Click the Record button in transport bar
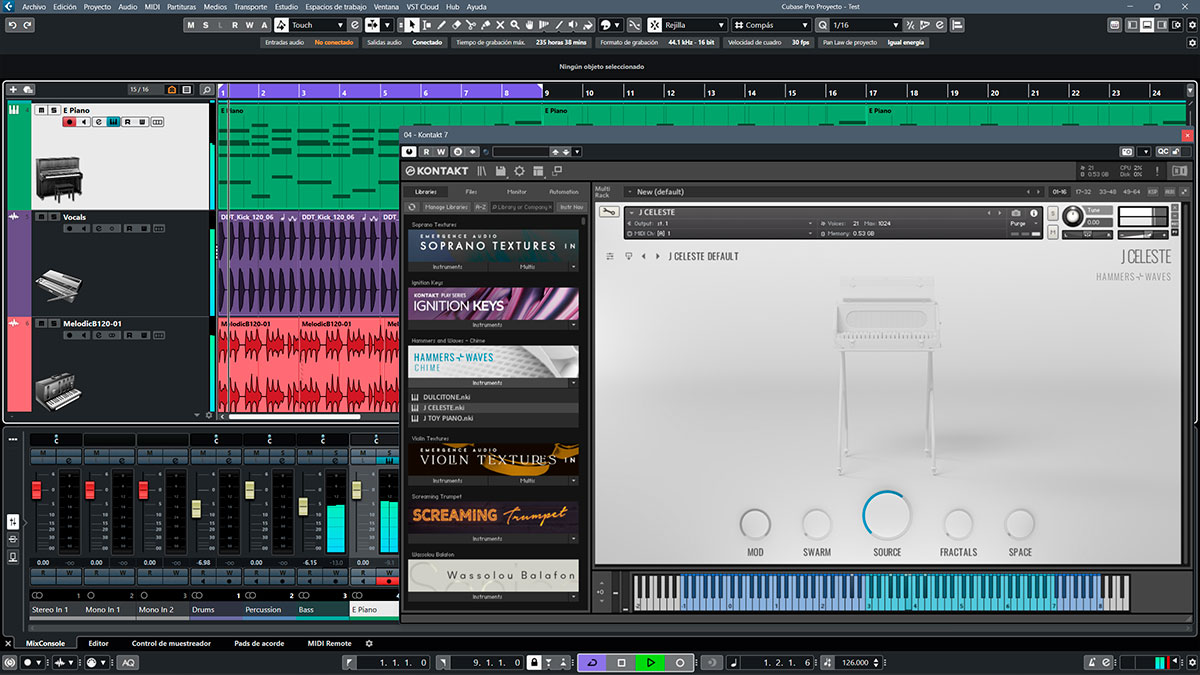Screen dimensions: 1200x675 (680, 662)
